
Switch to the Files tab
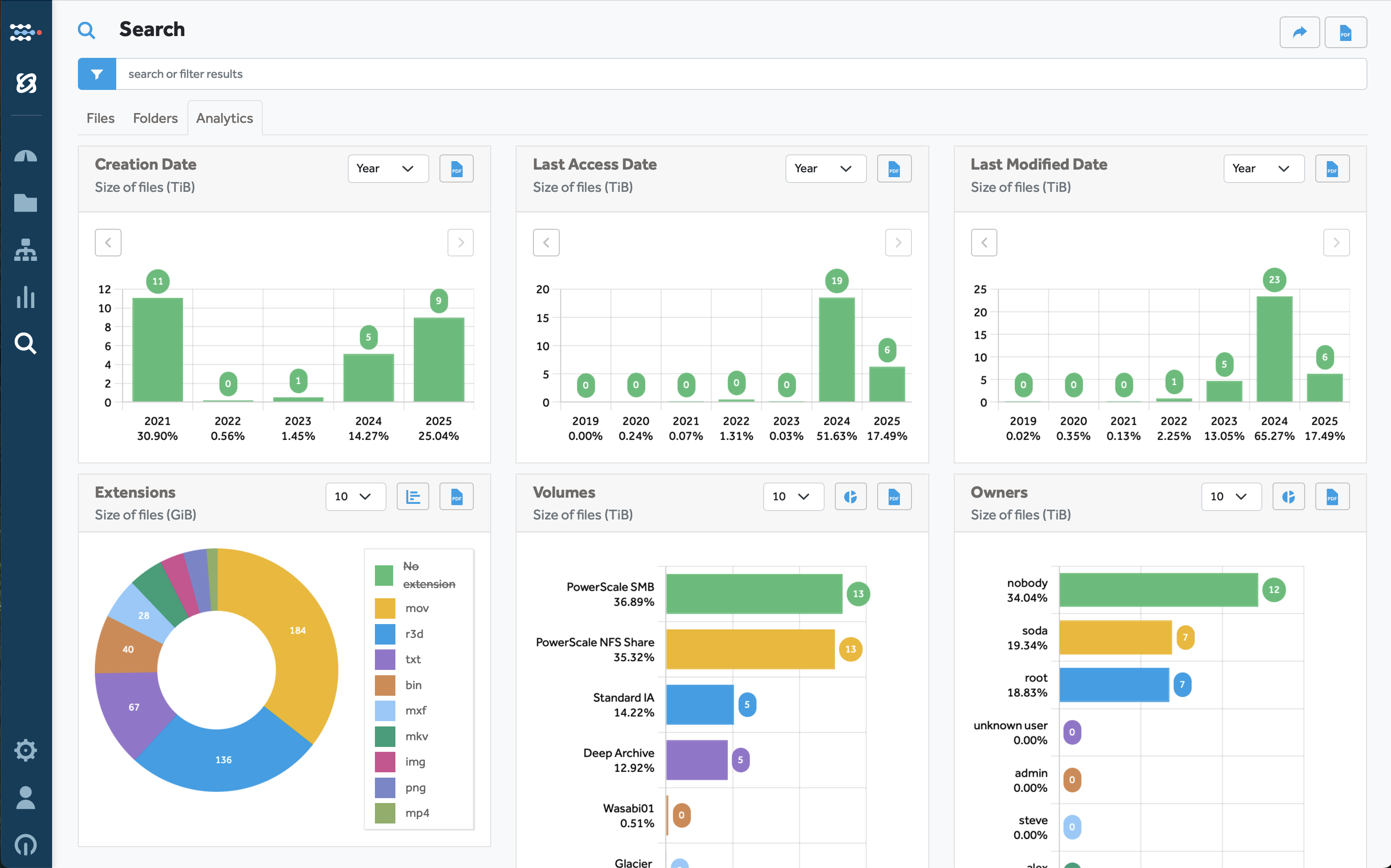click(101, 118)
